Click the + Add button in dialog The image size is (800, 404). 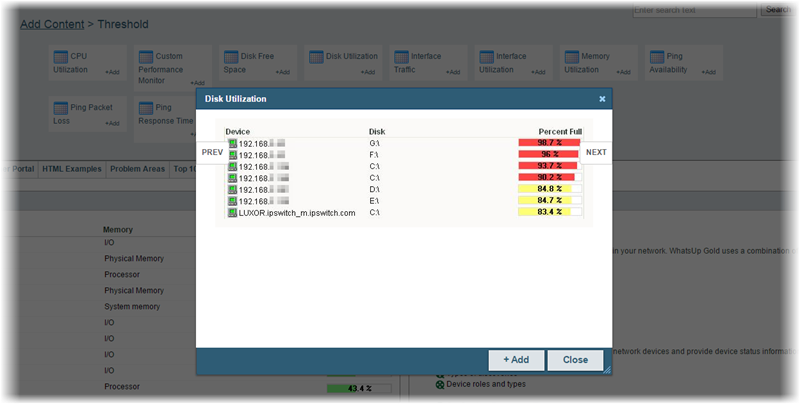(x=516, y=360)
